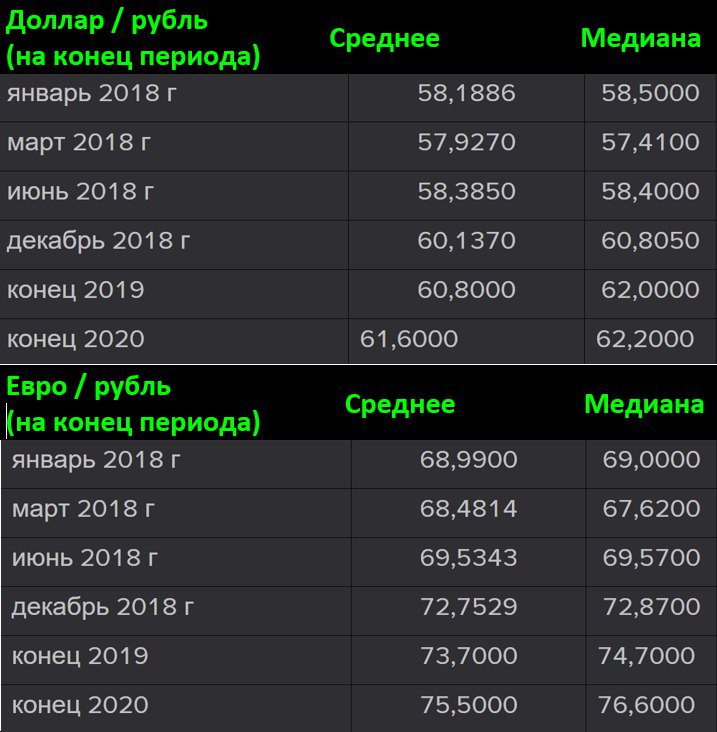This screenshot has width=717, height=732.
Task: Click the dollar mean value 58,3850
Action: pos(466,192)
